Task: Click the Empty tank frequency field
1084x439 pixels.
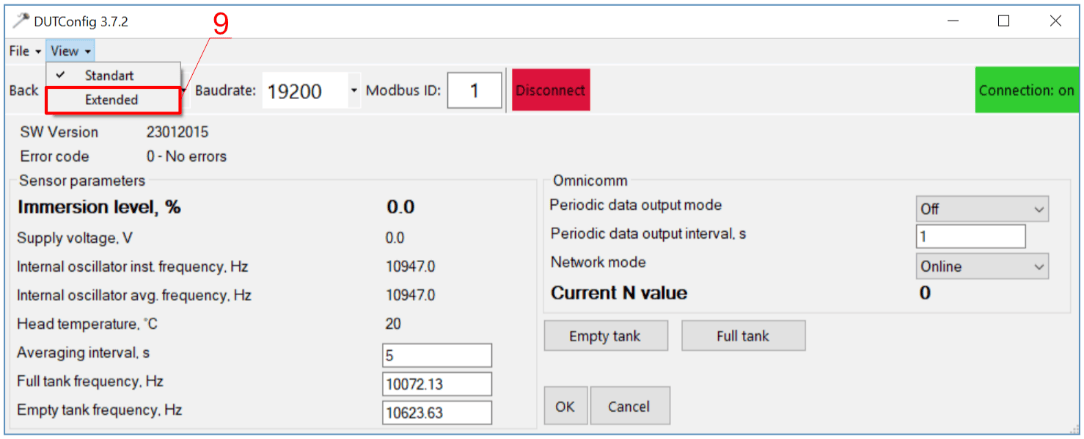Action: (437, 413)
